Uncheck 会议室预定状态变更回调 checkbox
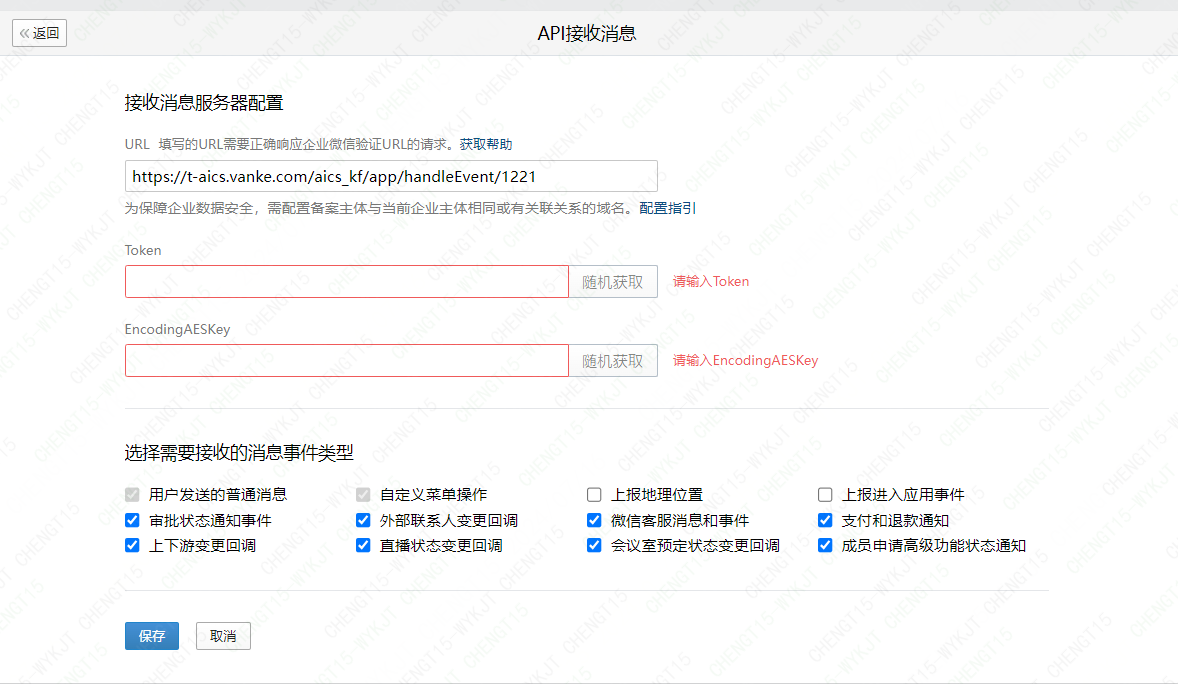1178x684 pixels. tap(594, 545)
